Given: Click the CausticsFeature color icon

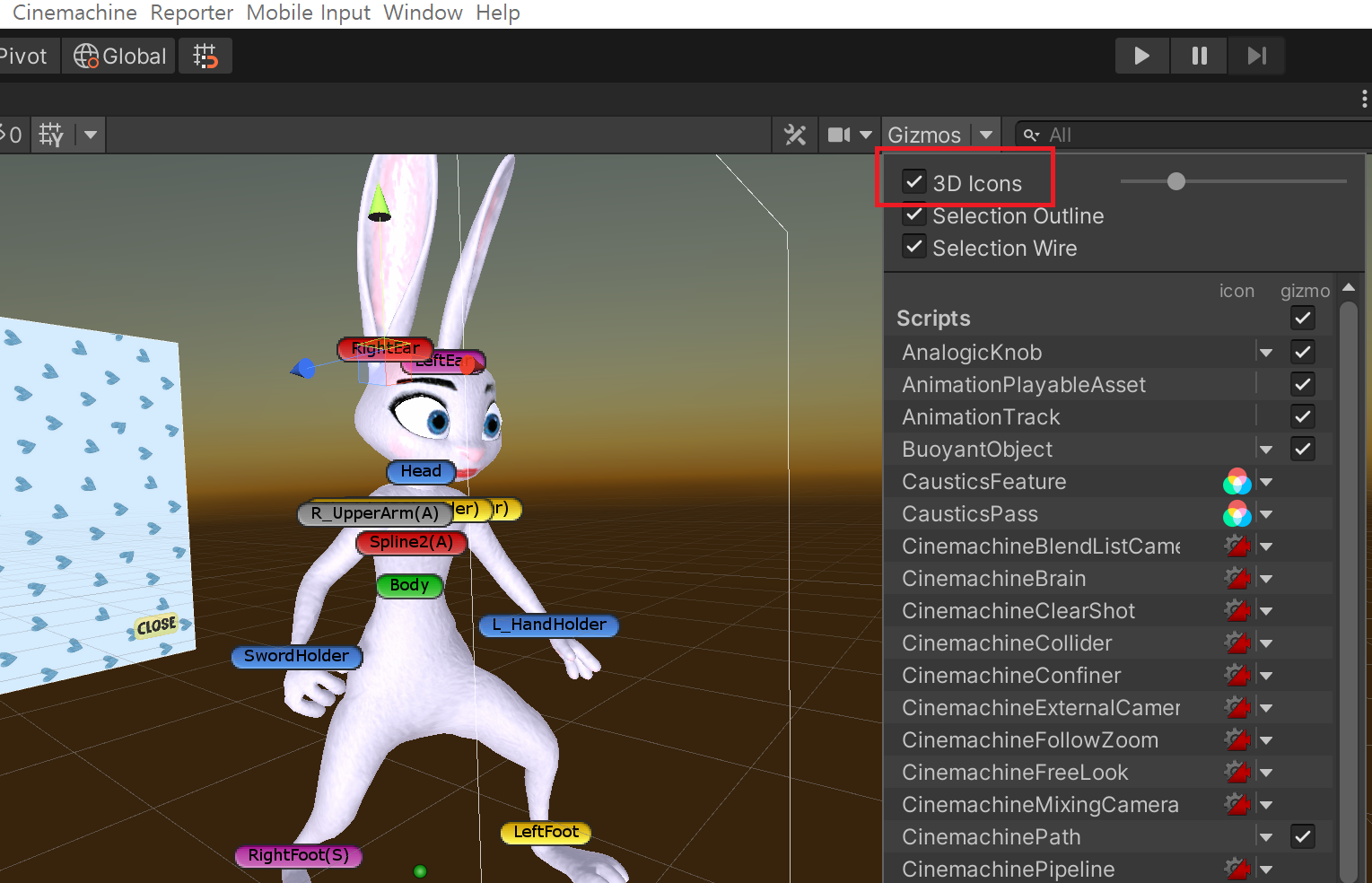Looking at the screenshot, I should [x=1237, y=482].
